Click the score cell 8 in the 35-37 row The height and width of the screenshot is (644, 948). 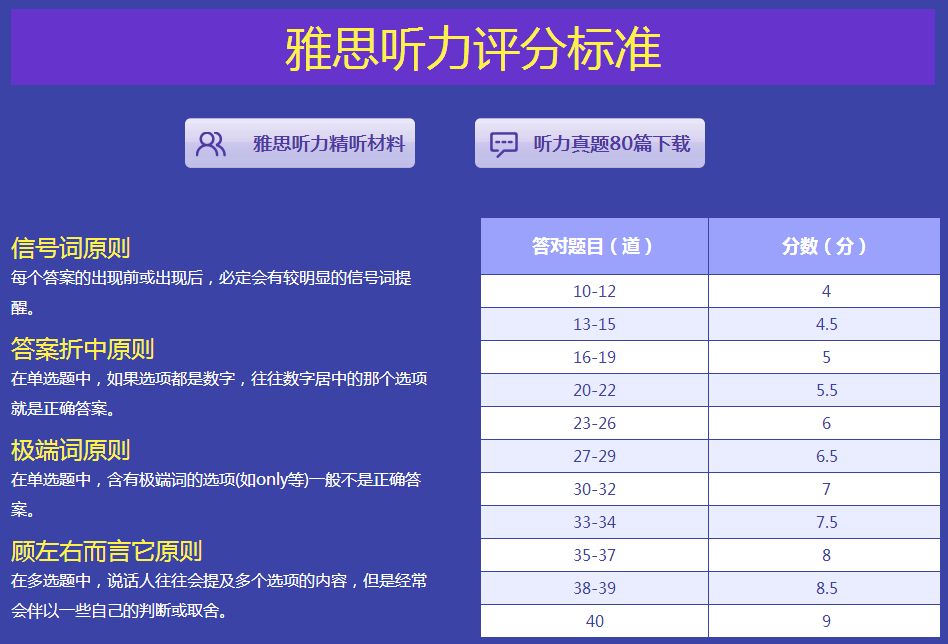tap(824, 555)
